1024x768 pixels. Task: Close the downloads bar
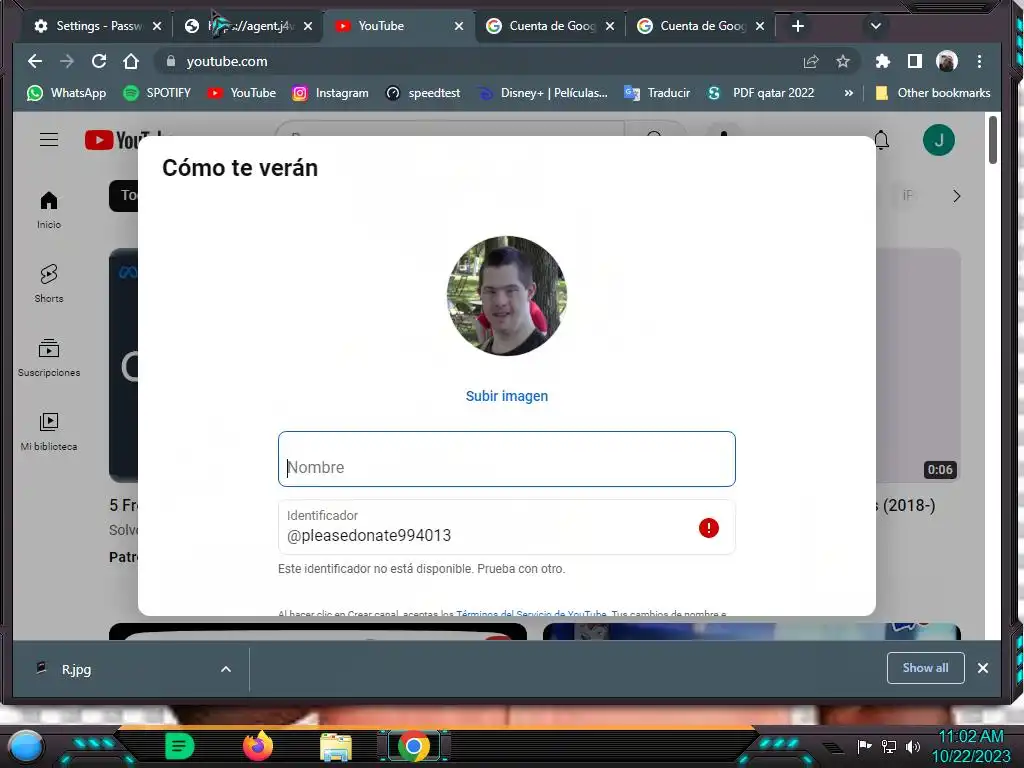(982, 668)
